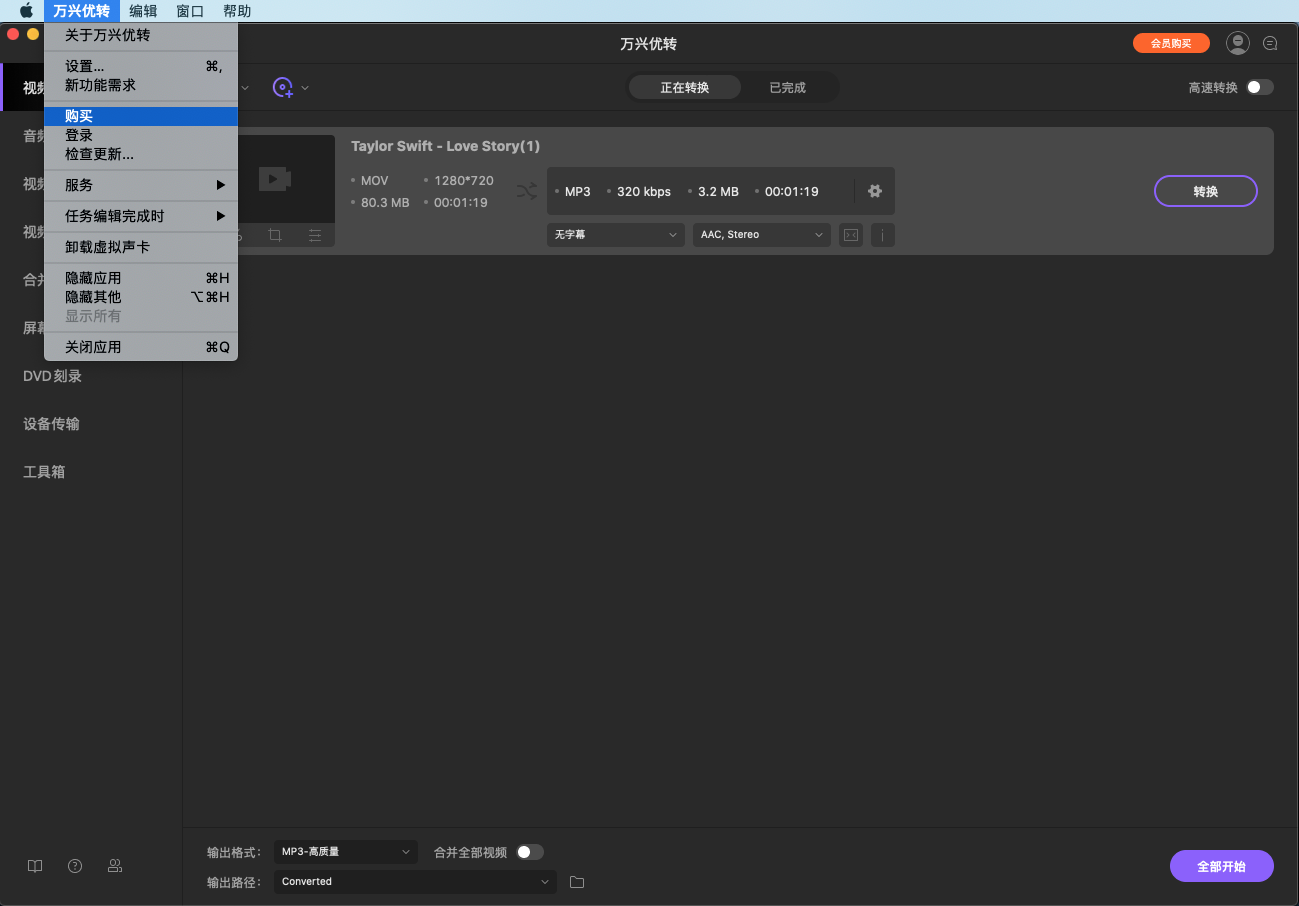1299x906 pixels.
Task: Click 万兴优转 in the menu bar
Action: (82, 11)
